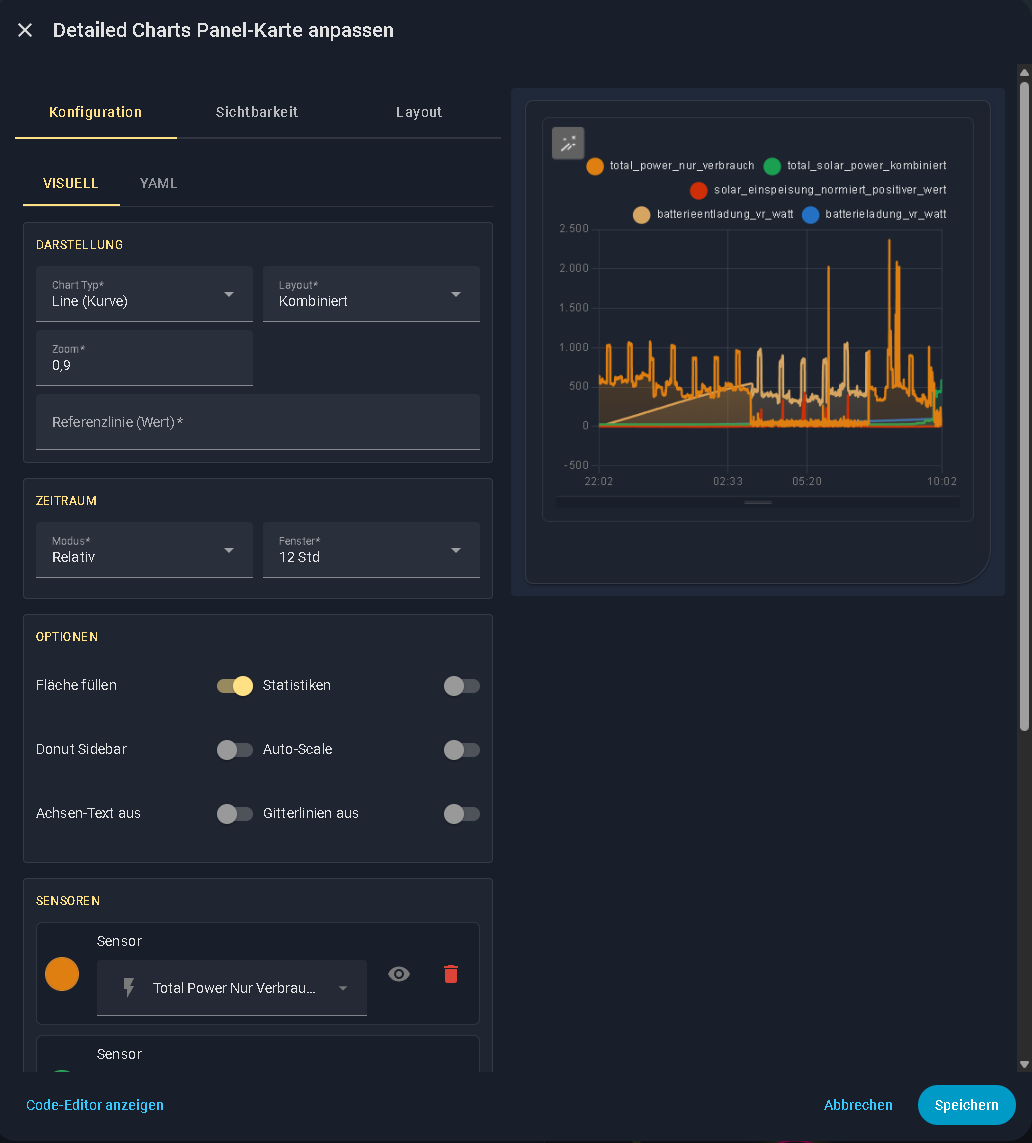
Task: Click batterieladung_vr_watt blue legend dot
Action: coord(811,215)
